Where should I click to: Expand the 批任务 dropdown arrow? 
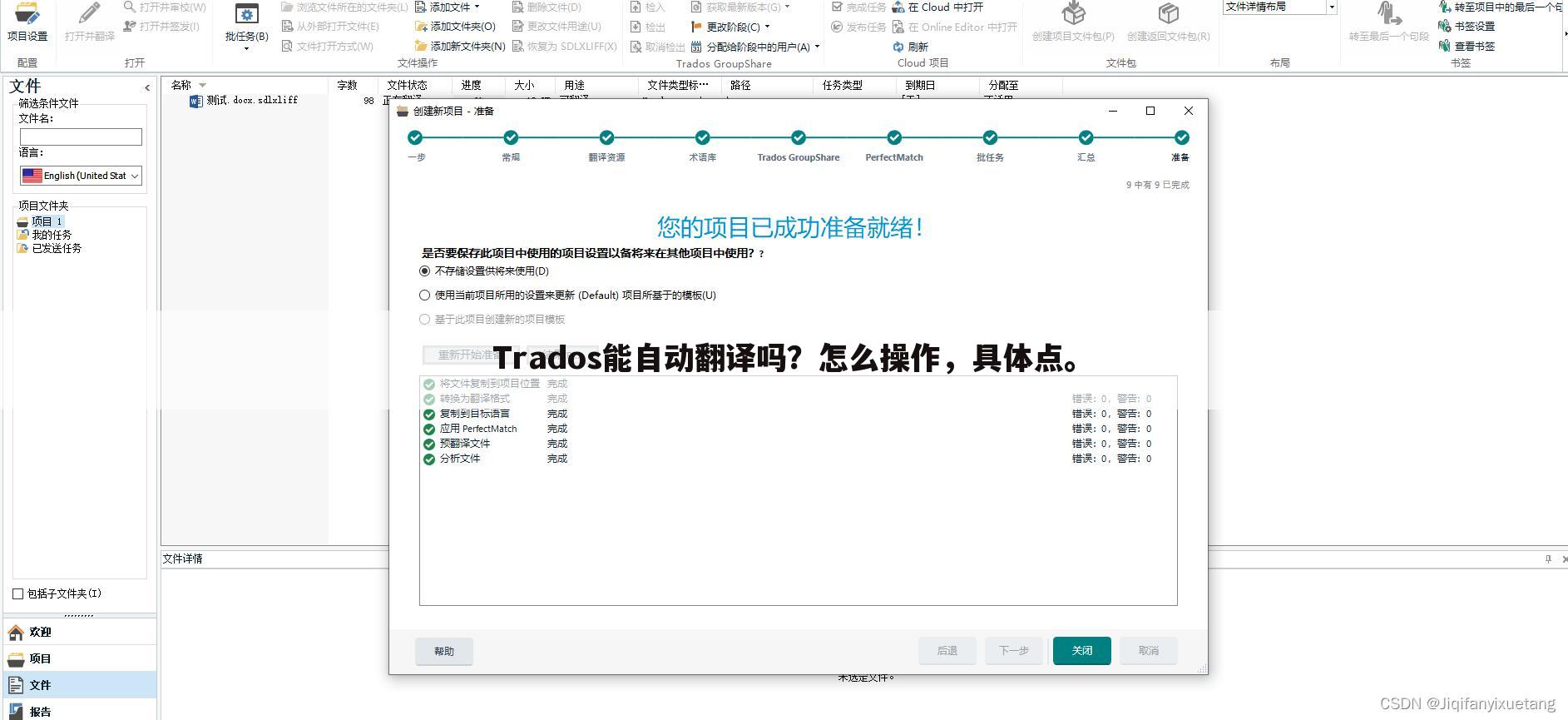coord(246,48)
